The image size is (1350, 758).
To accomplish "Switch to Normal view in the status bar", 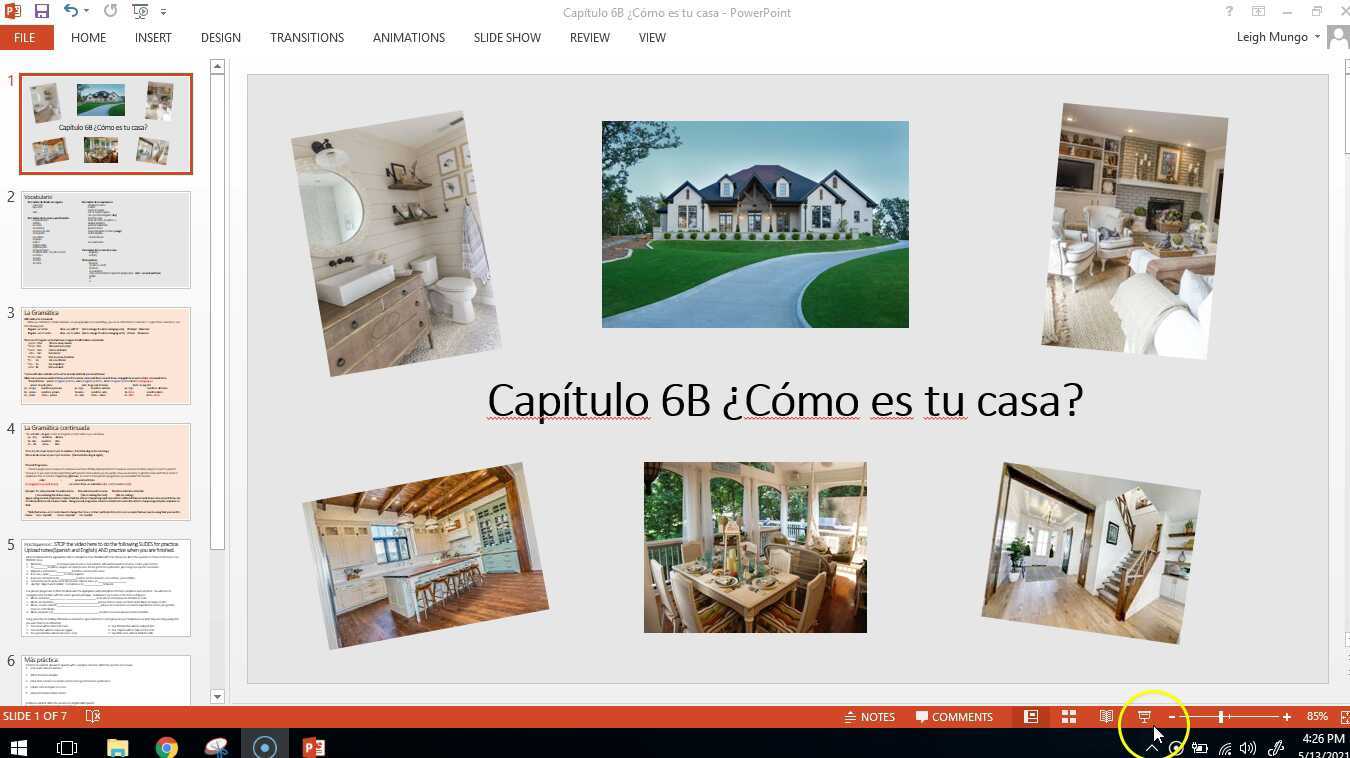I will [x=1030, y=716].
